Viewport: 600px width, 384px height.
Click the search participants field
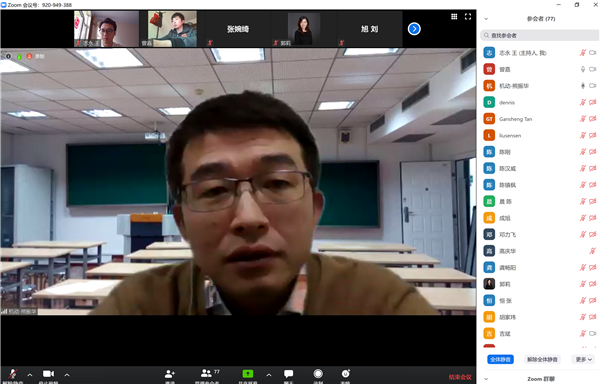540,36
